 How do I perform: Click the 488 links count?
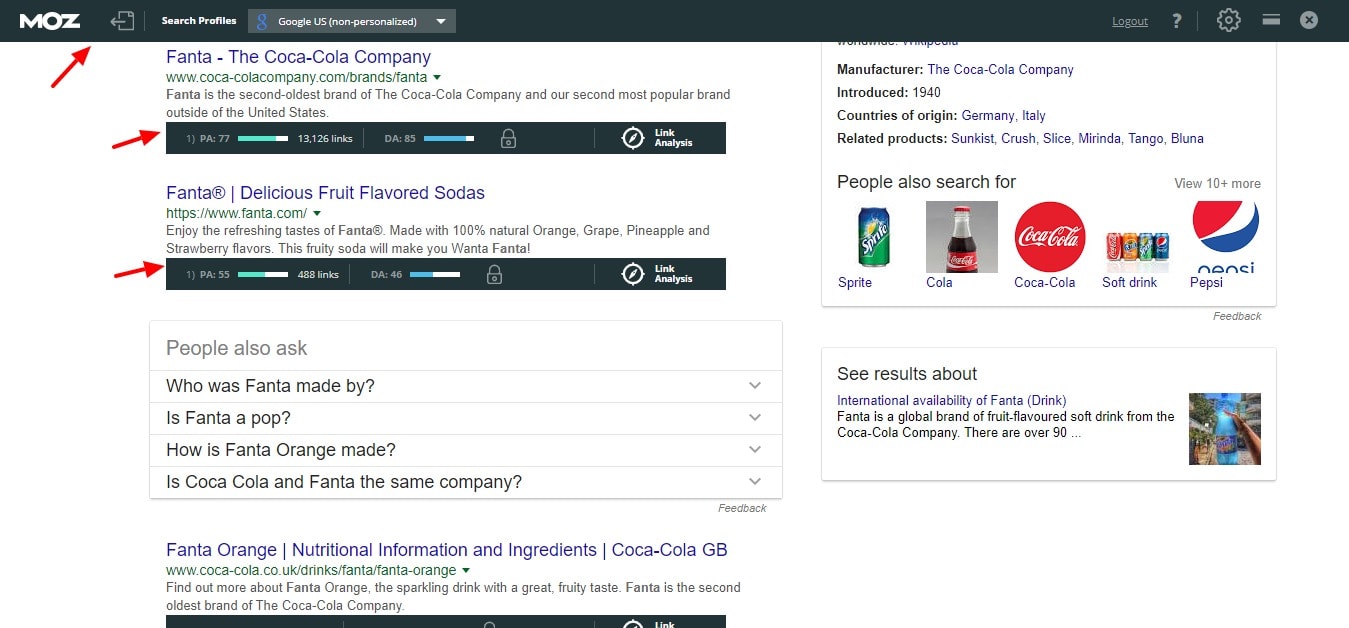tap(318, 274)
